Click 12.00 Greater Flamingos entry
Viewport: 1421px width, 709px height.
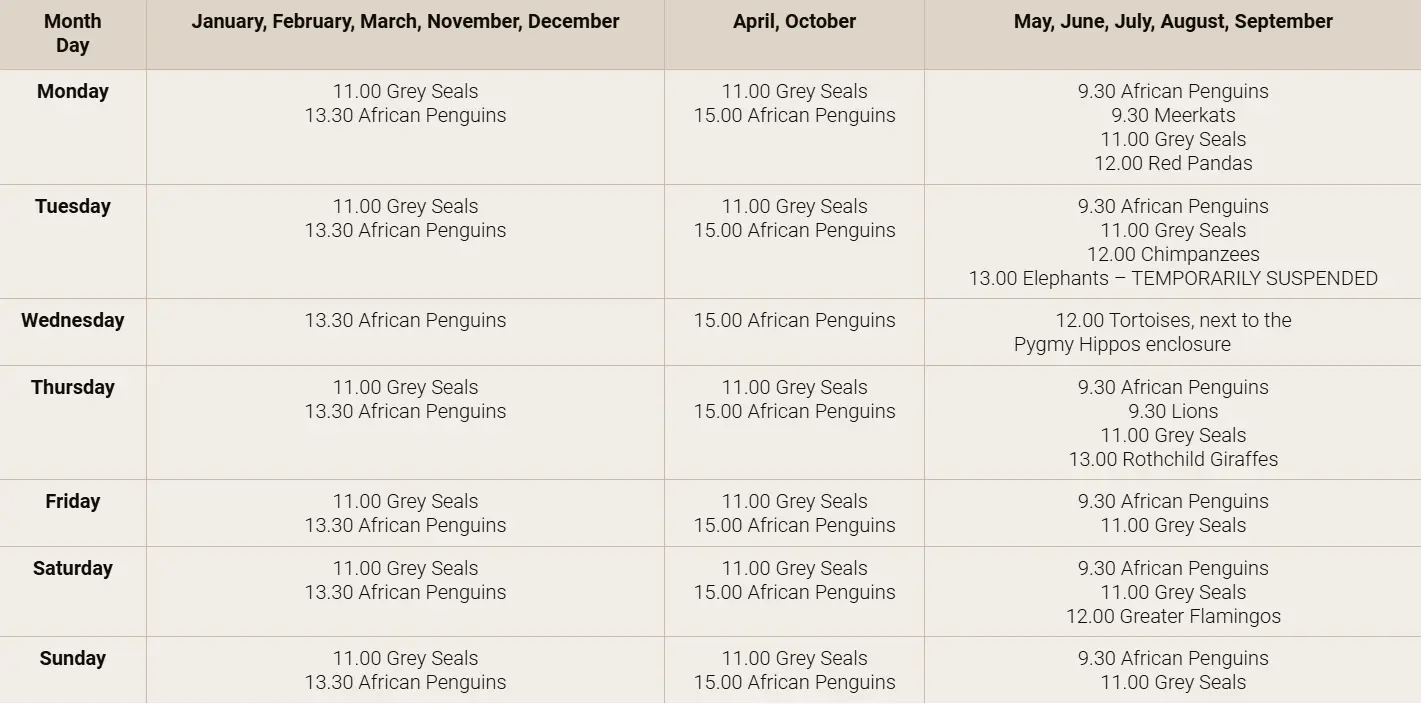pyautogui.click(x=1173, y=616)
